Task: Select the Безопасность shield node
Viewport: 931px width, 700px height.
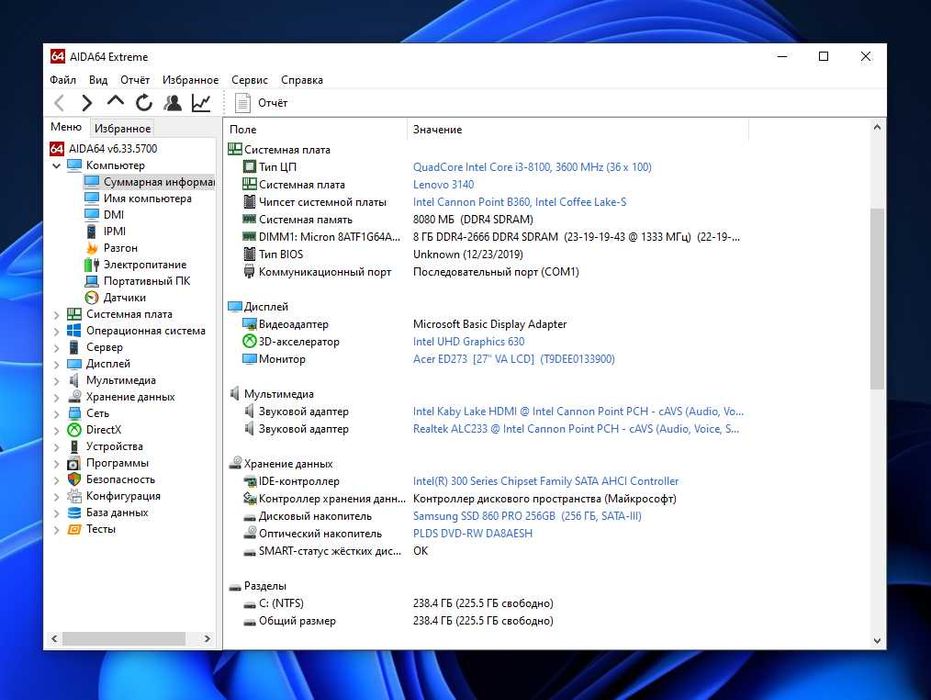Action: click(112, 480)
